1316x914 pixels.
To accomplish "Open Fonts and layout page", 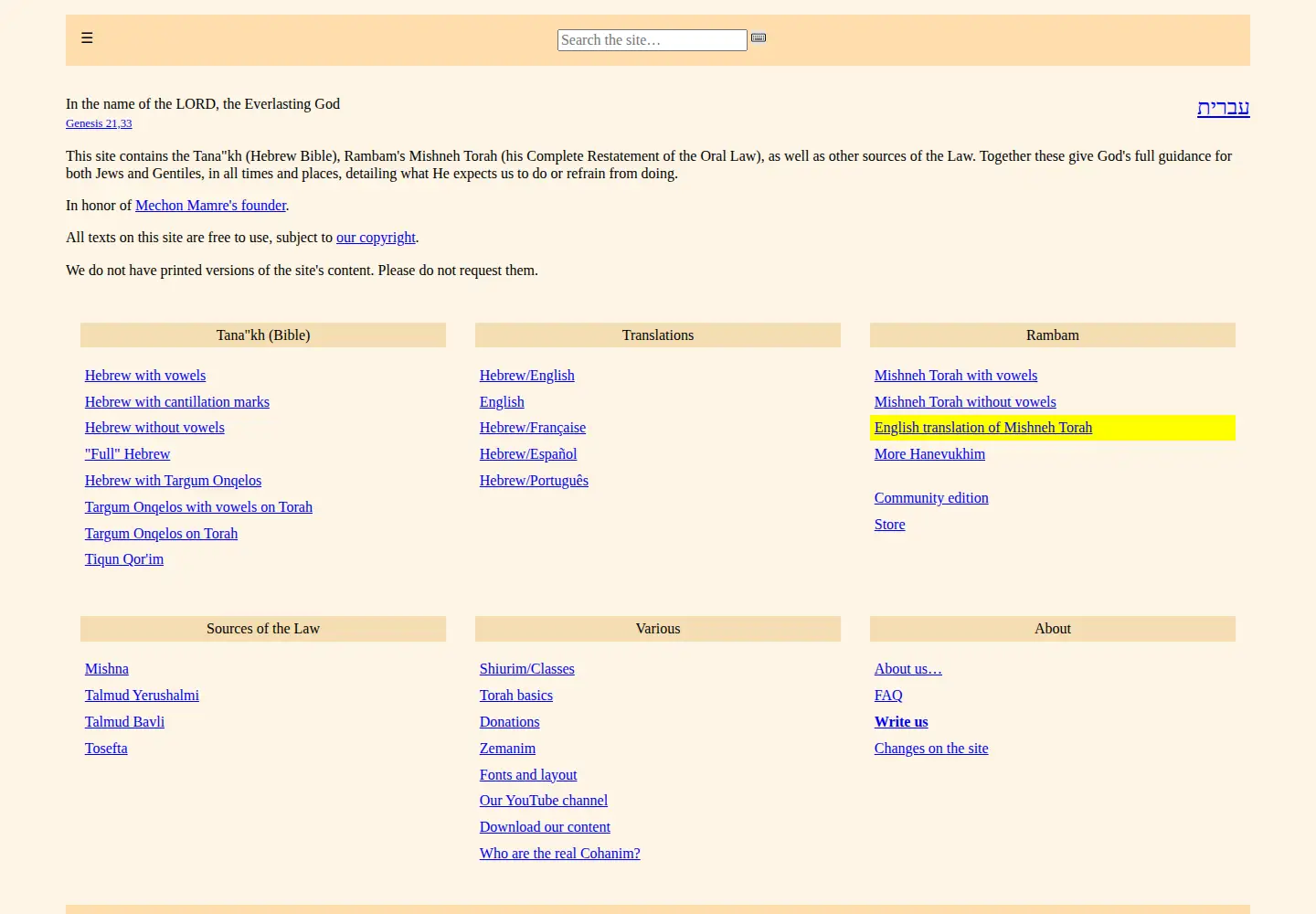I will click(x=528, y=775).
